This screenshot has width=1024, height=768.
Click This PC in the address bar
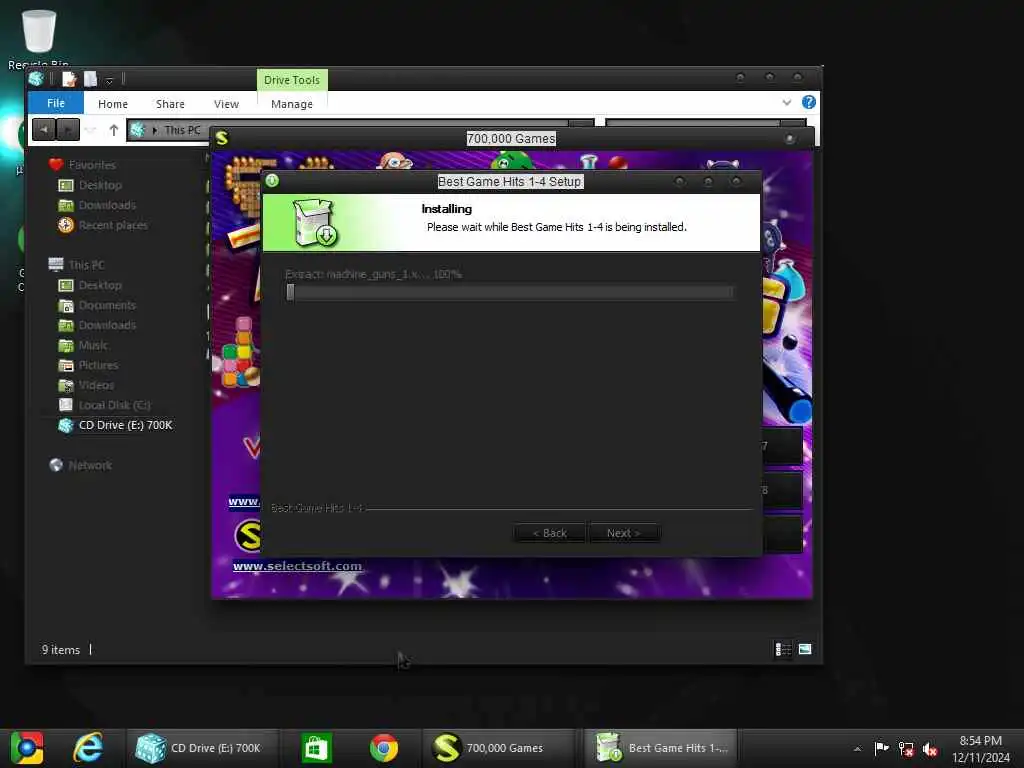tap(182, 130)
